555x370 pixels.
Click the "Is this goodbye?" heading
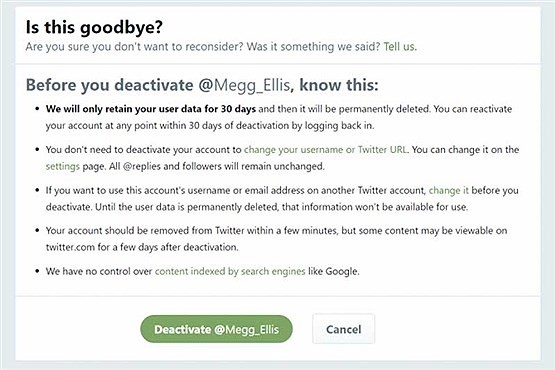(94, 27)
